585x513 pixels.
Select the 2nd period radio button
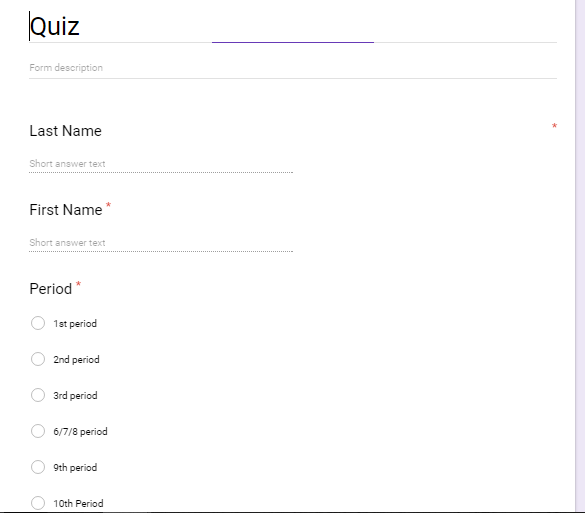pos(38,359)
